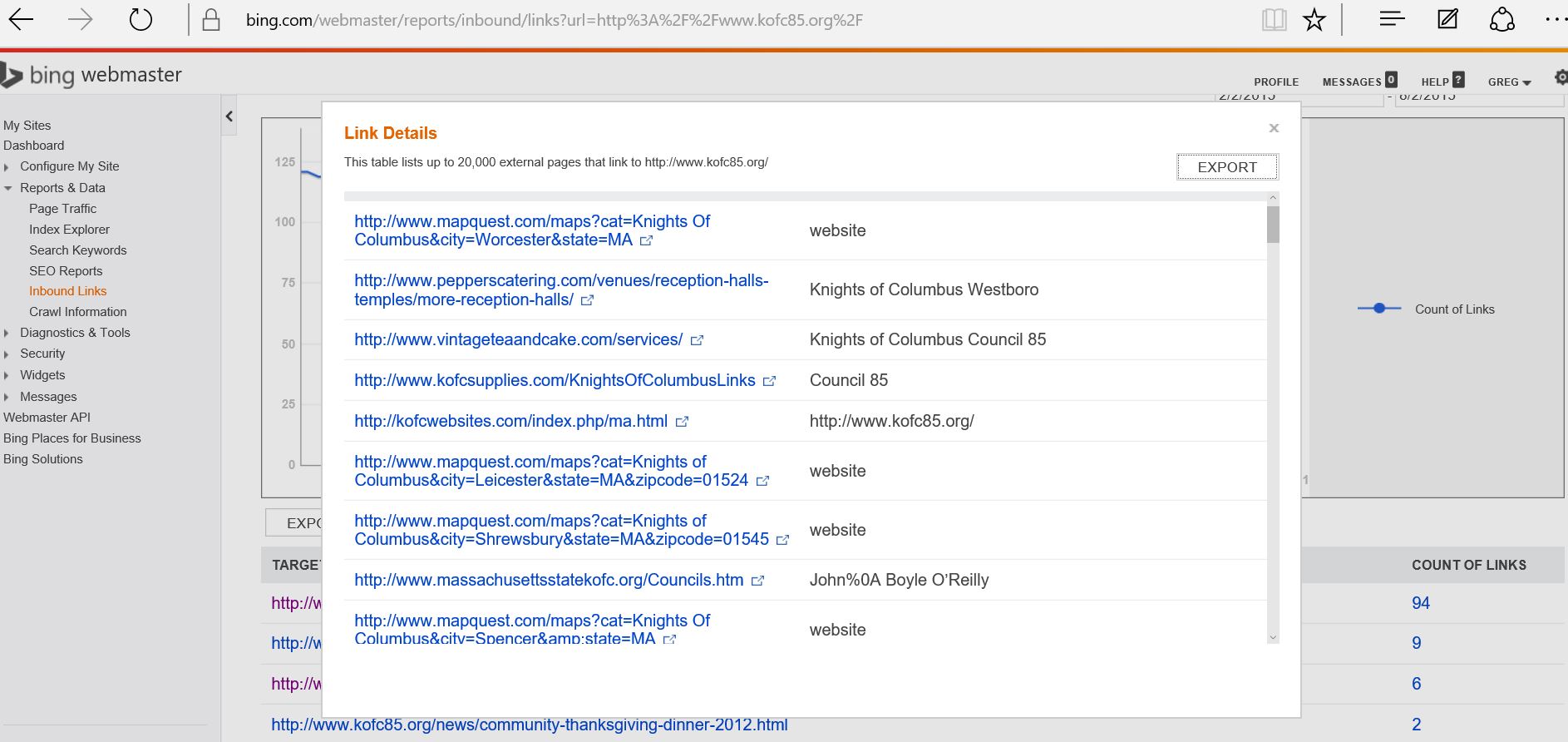The height and width of the screenshot is (742, 1568).
Task: Open external icon for pepperscatering link
Action: coord(587,300)
